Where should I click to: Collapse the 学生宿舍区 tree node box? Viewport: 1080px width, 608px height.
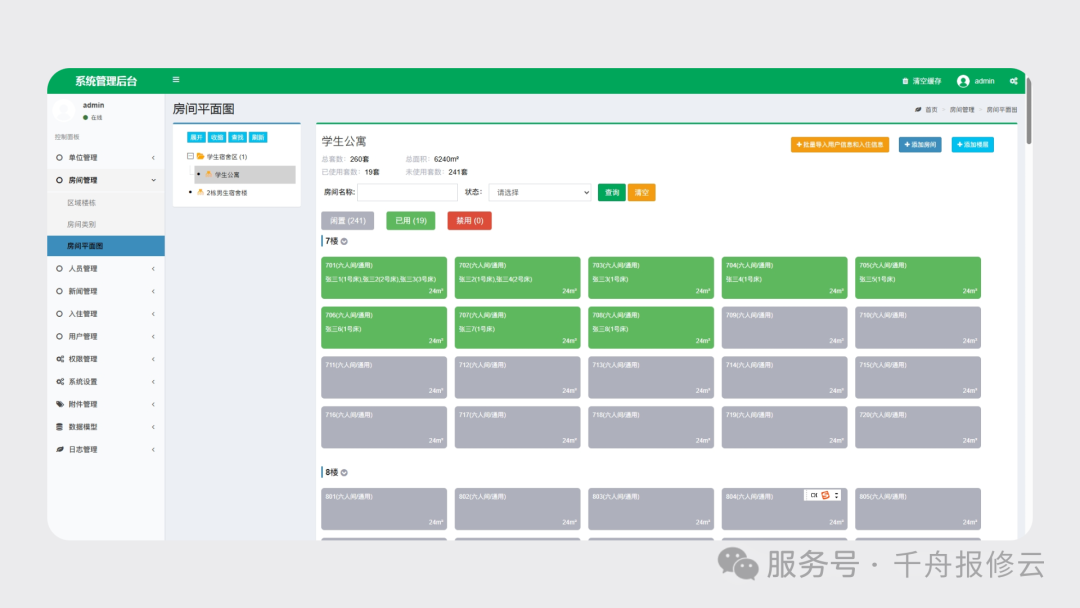point(190,157)
